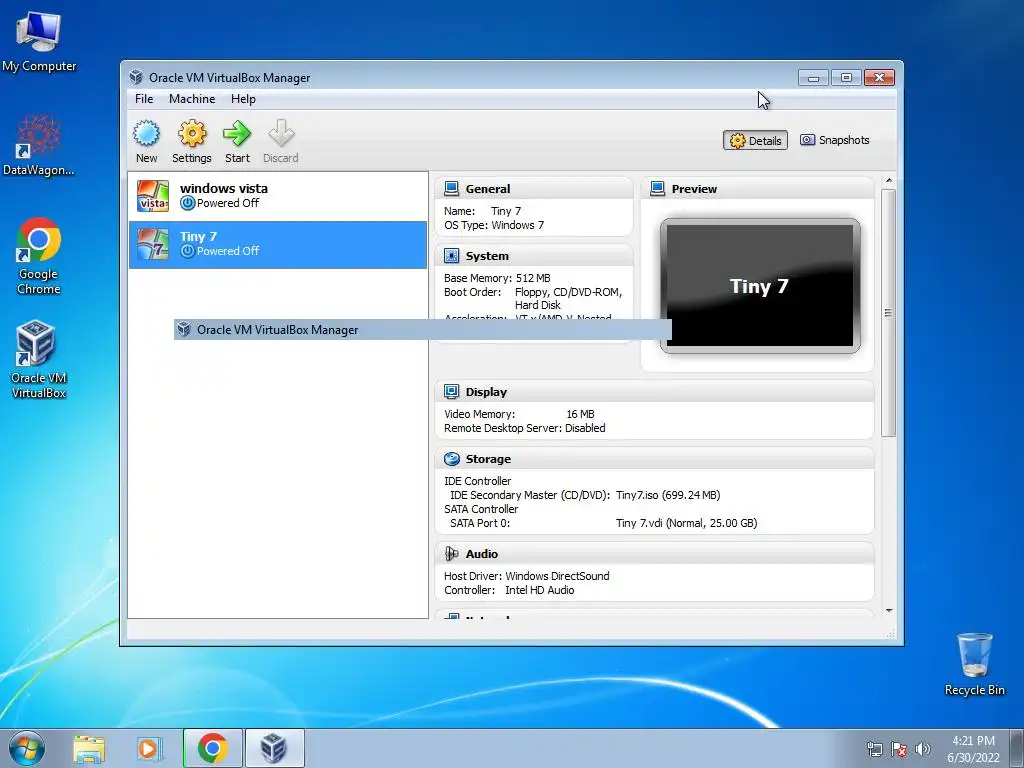The width and height of the screenshot is (1024, 768).
Task: Open the Windows Start orb
Action: (27, 748)
